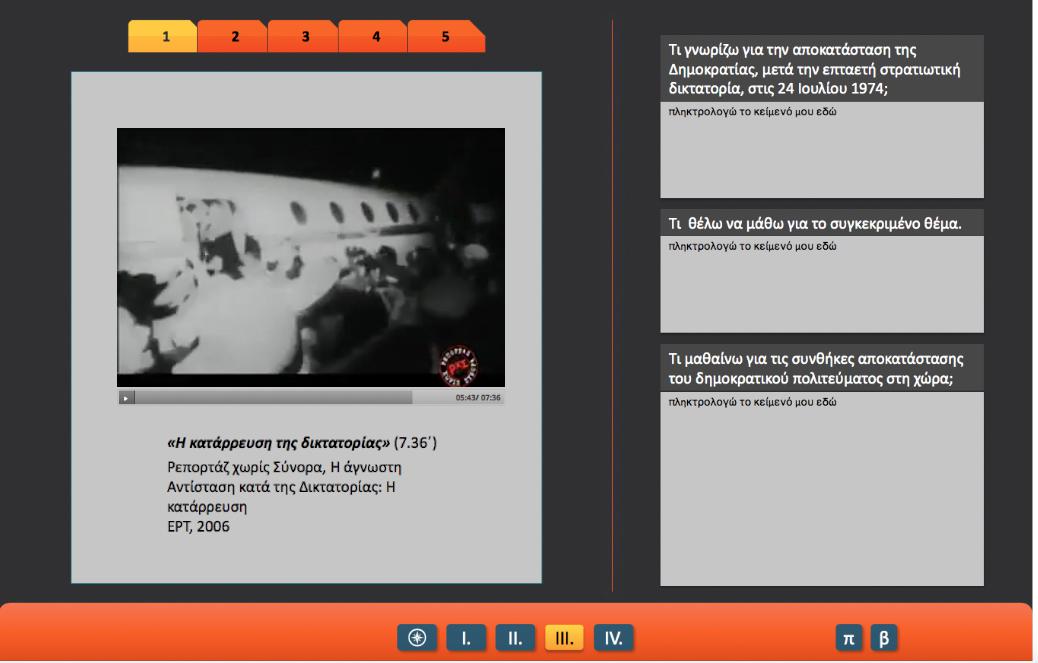The width and height of the screenshot is (1038, 663).
Task: Click the 'Ρεπορτάζ χωρίς Σύνορα' description text
Action: [284, 487]
